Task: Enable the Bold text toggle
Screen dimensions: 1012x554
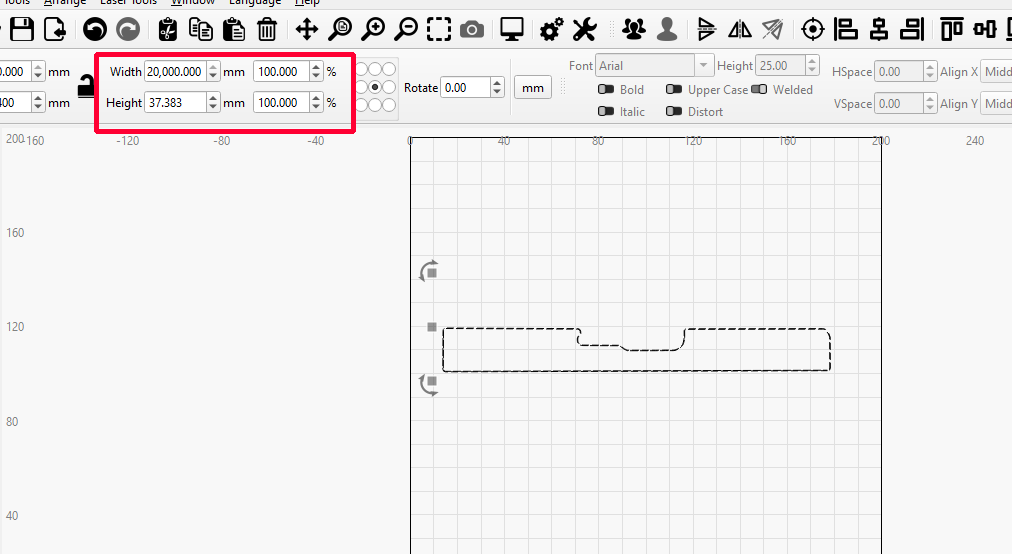Action: pyautogui.click(x=606, y=90)
